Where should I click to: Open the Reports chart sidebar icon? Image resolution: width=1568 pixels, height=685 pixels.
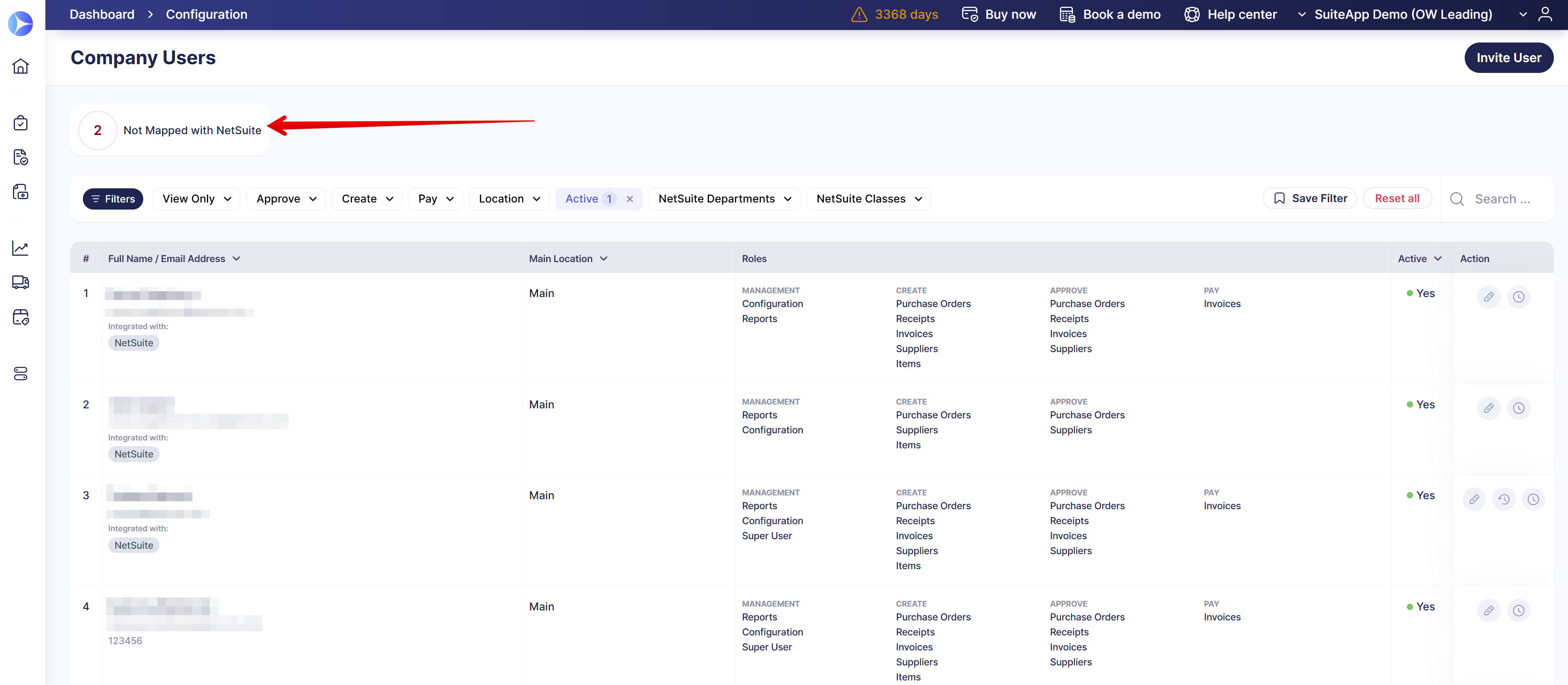pyautogui.click(x=21, y=248)
